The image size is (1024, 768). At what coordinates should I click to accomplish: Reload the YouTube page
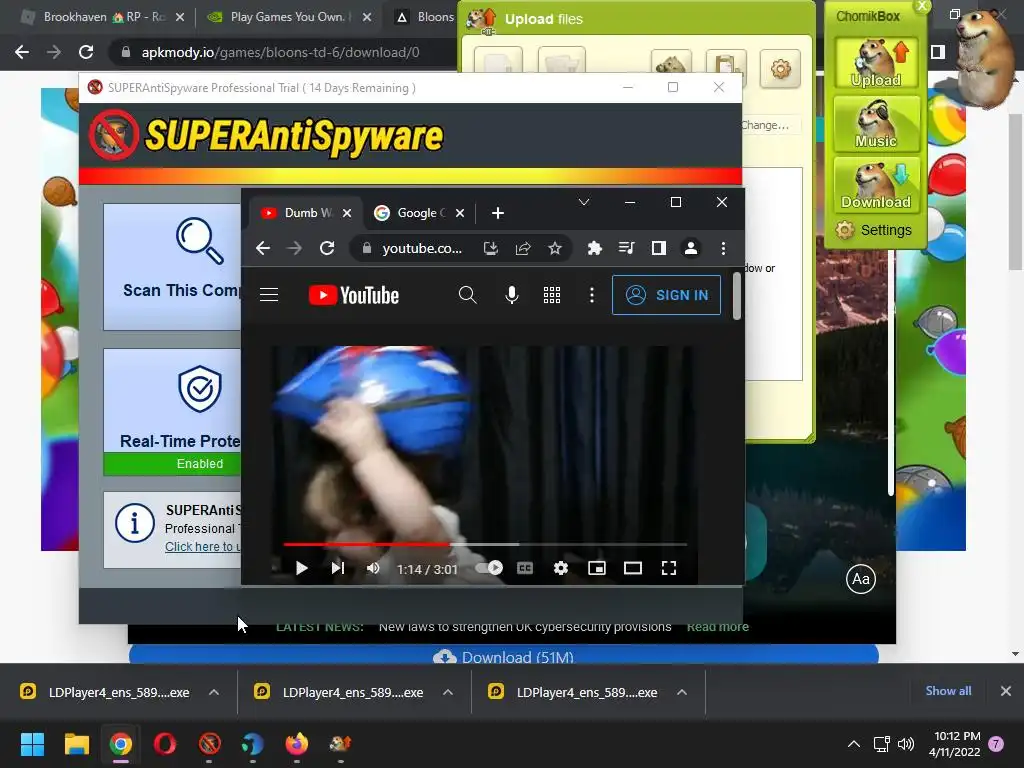327,248
